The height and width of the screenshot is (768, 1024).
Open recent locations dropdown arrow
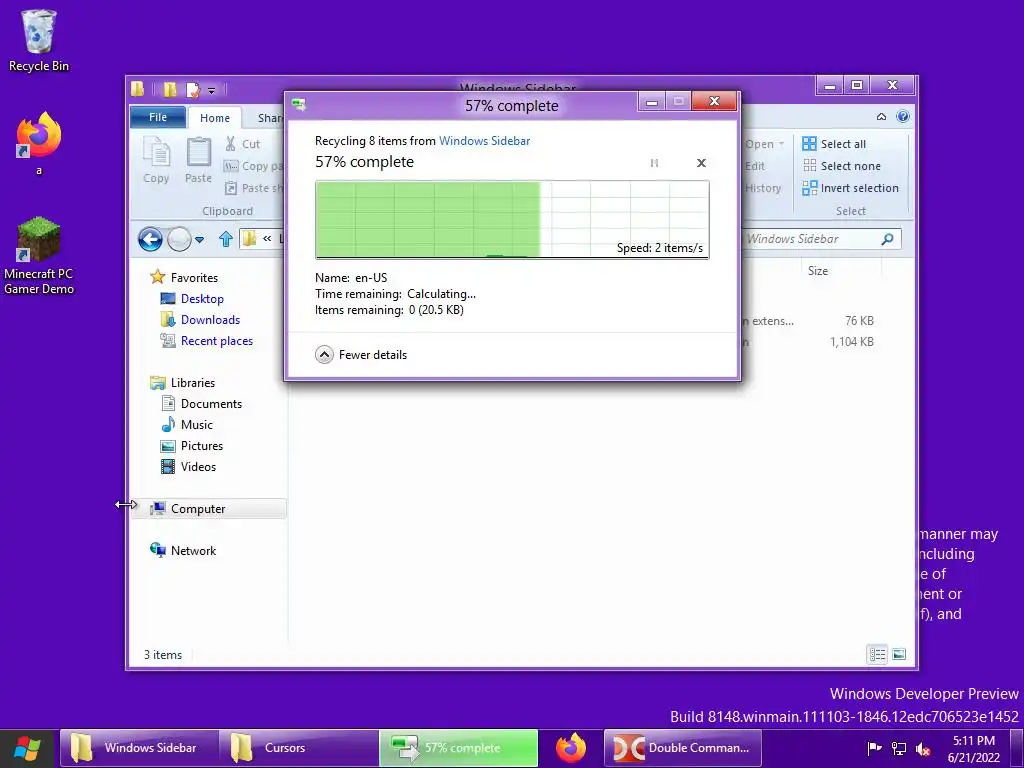200,240
